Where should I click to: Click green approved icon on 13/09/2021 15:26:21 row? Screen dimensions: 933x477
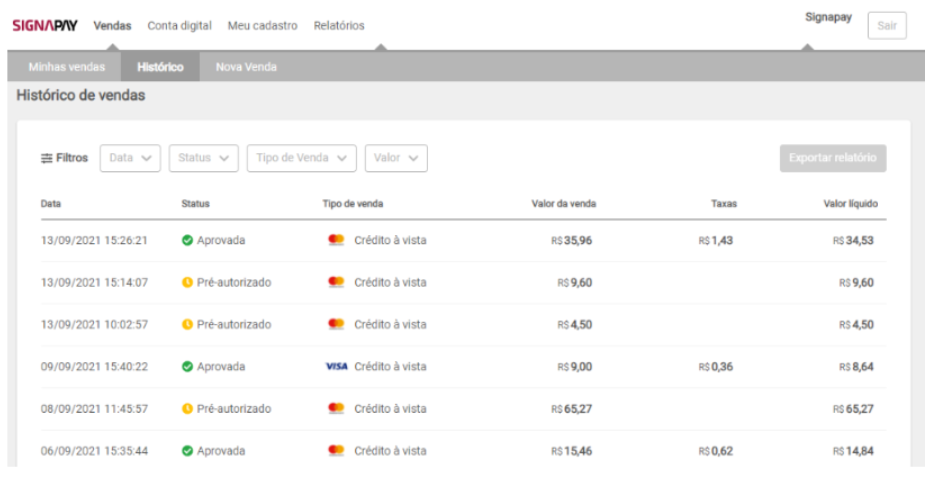click(187, 241)
